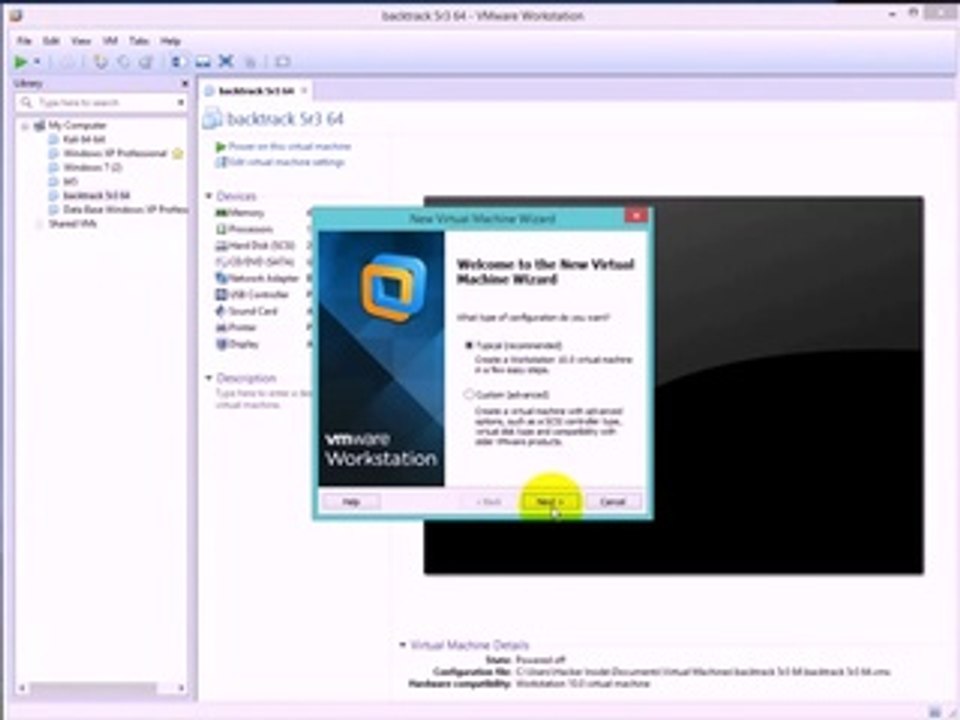Click the Description text entry area
Image resolution: width=960 pixels, height=720 pixels.
[x=263, y=399]
